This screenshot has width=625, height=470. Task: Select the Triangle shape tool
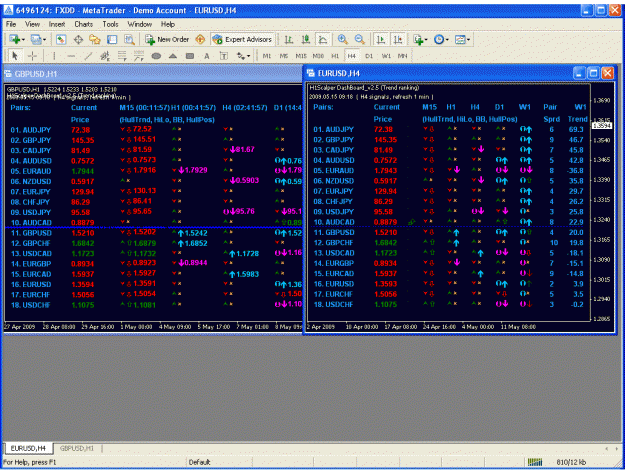pyautogui.click(x=173, y=56)
